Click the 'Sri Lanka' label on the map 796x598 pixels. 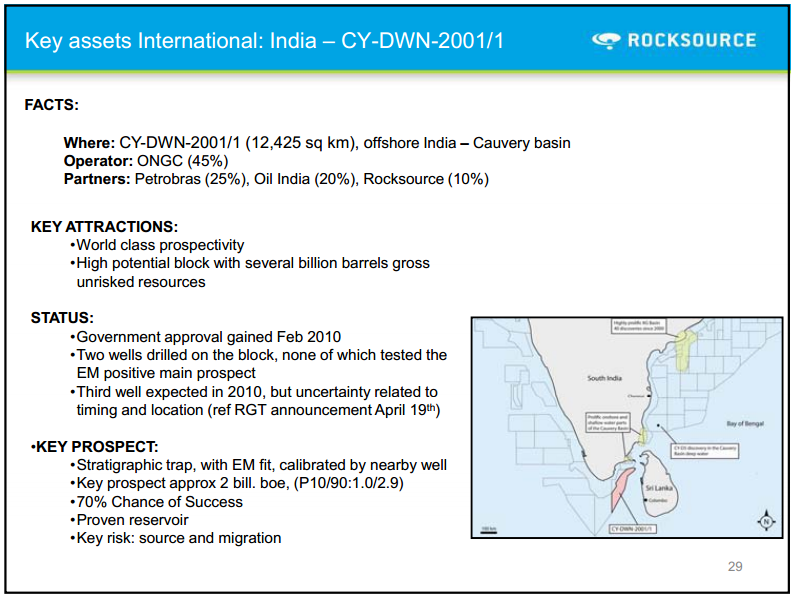coord(659,488)
